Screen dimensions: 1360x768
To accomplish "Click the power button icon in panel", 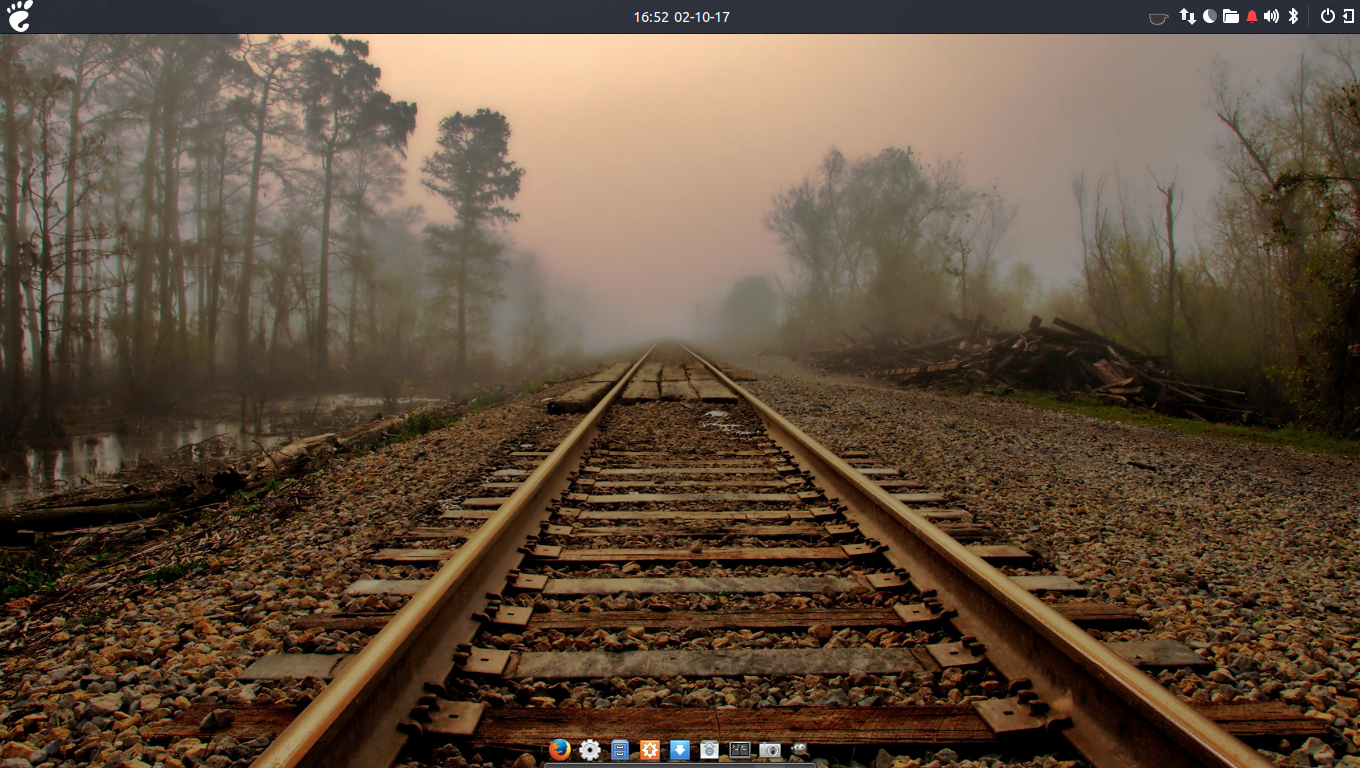I will coord(1327,16).
